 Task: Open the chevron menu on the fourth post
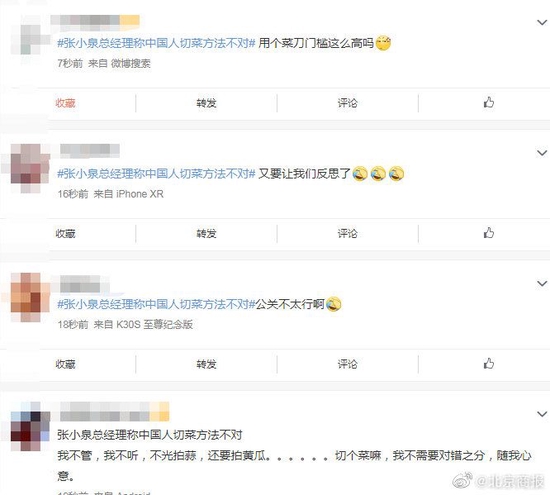542,414
